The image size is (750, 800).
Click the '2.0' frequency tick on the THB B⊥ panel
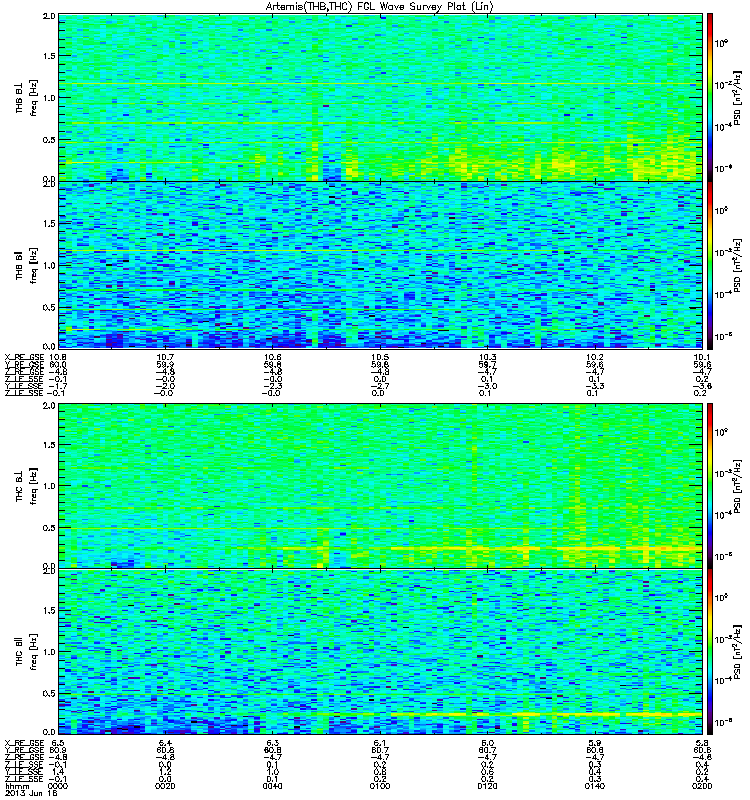(x=49, y=16)
